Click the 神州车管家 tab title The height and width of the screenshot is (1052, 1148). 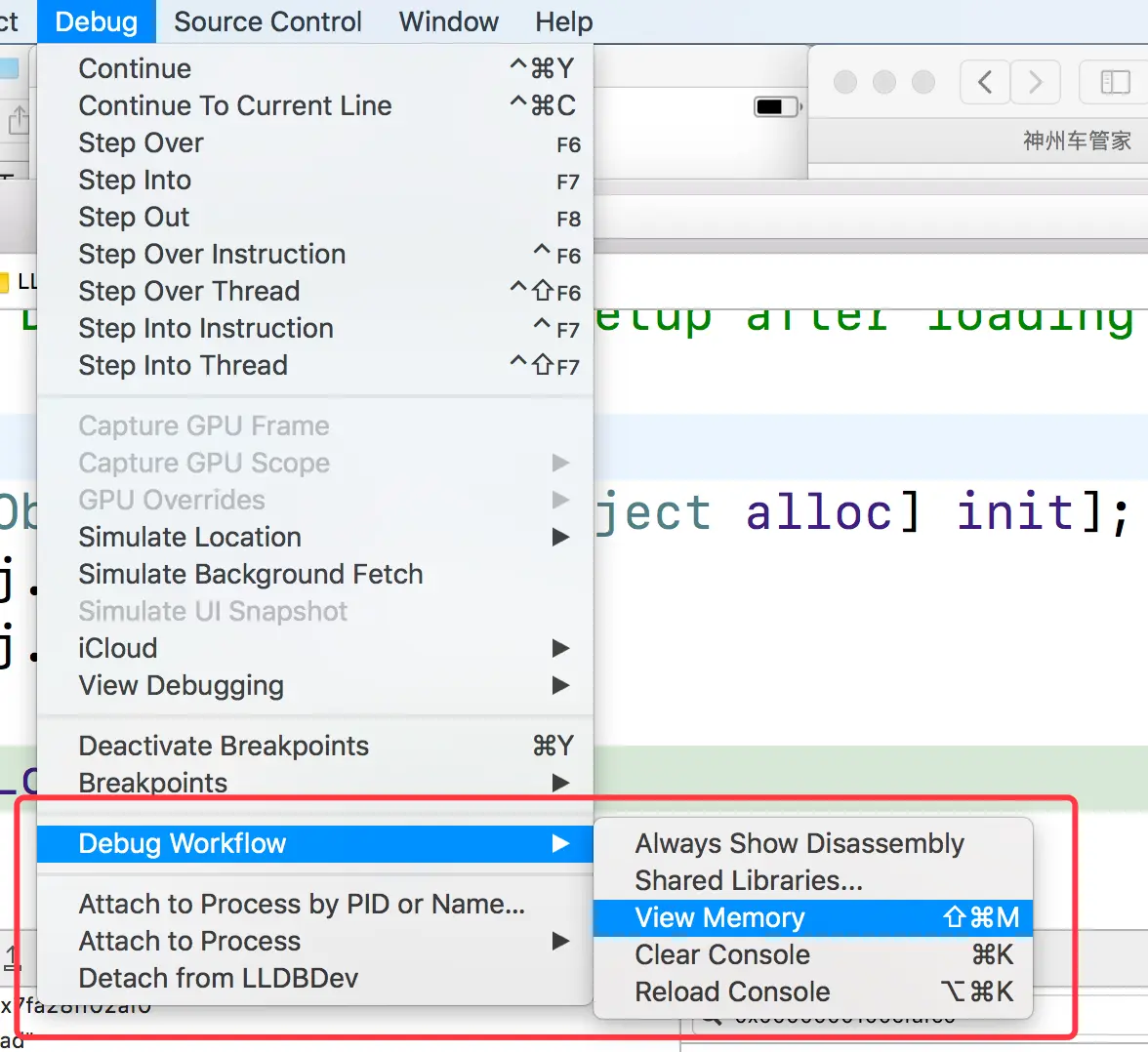click(x=1077, y=141)
